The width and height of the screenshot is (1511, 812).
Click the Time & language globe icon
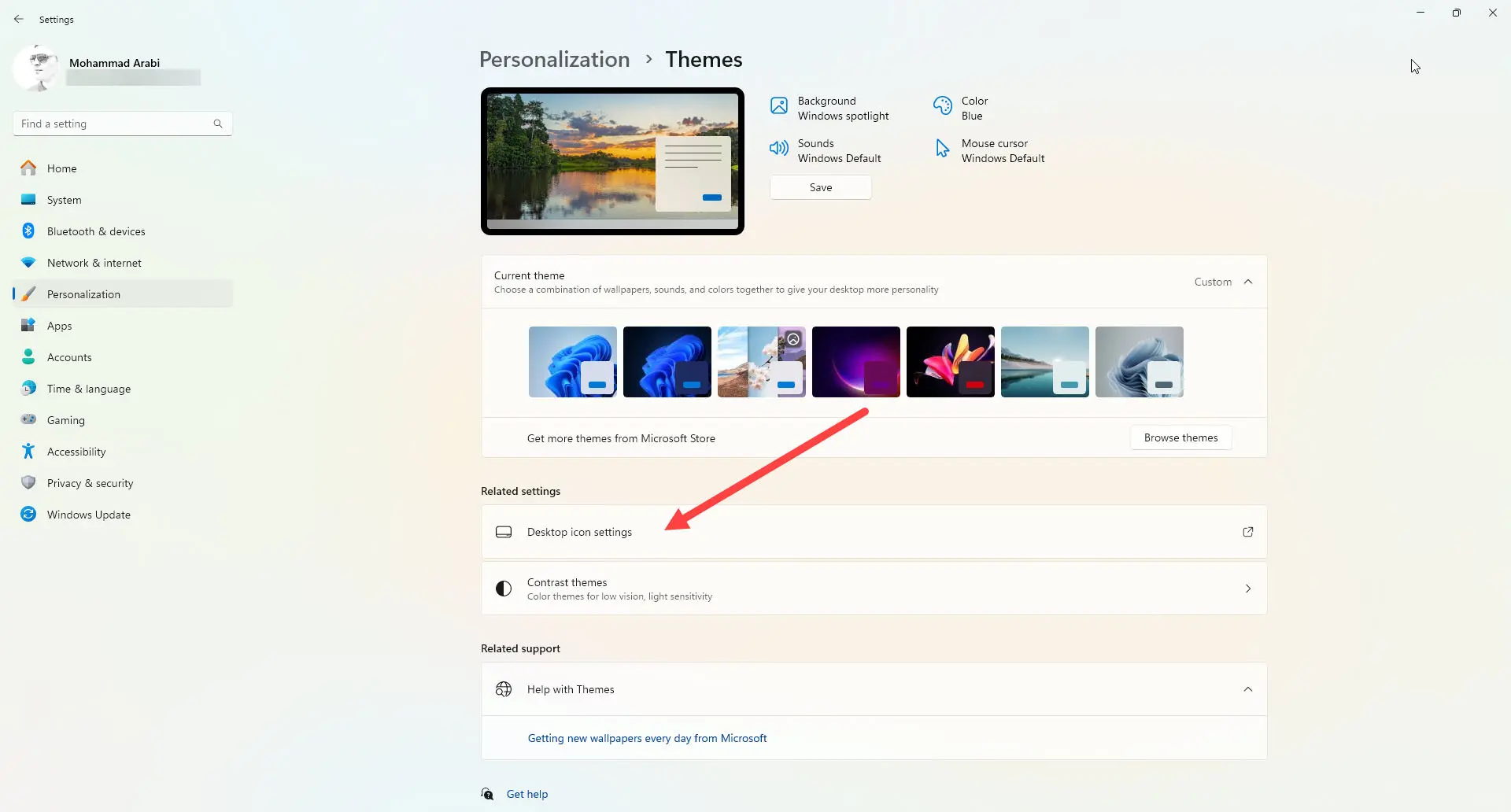coord(28,388)
